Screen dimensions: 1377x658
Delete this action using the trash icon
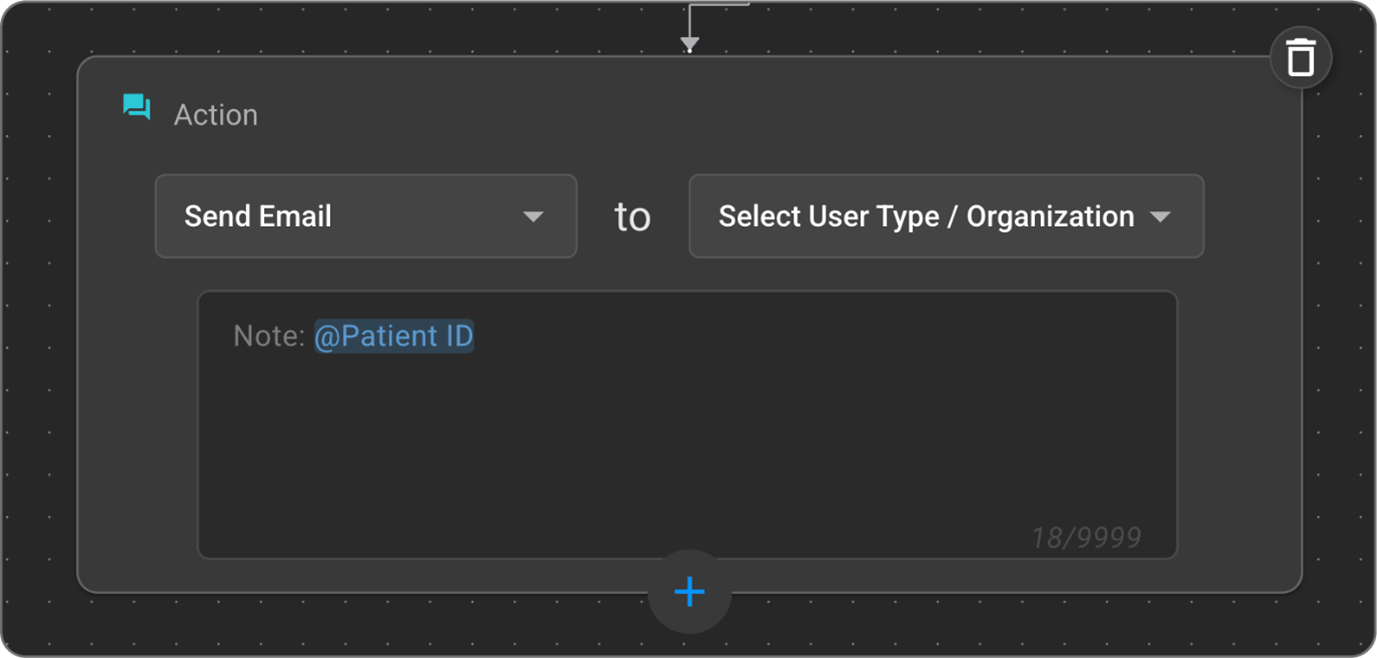tap(1300, 58)
